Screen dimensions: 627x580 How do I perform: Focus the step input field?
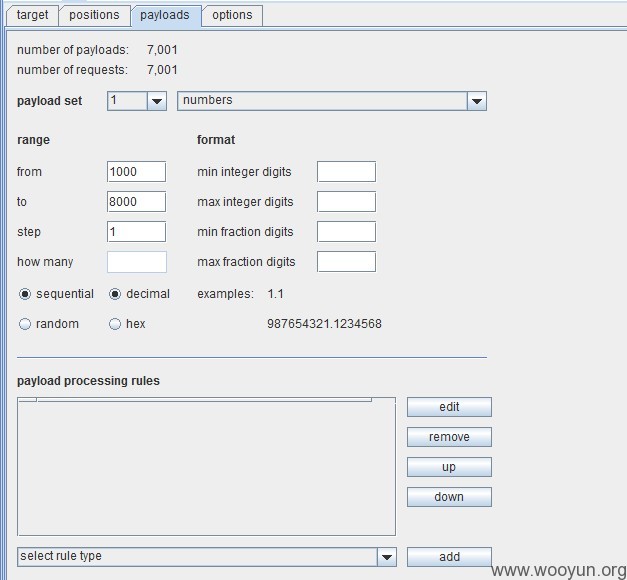tap(136, 232)
